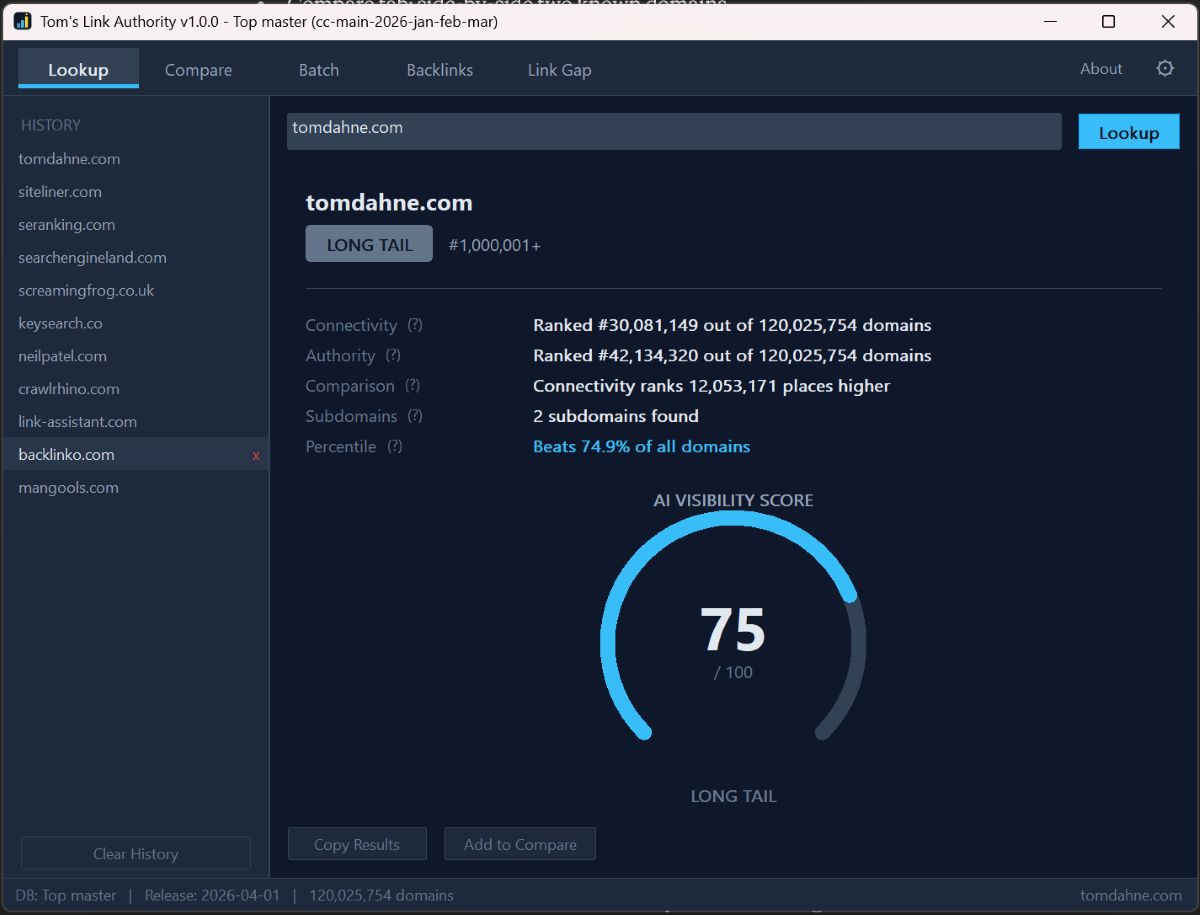This screenshot has height=915, width=1200.
Task: Open the Link Gap tab
Action: 559,69
